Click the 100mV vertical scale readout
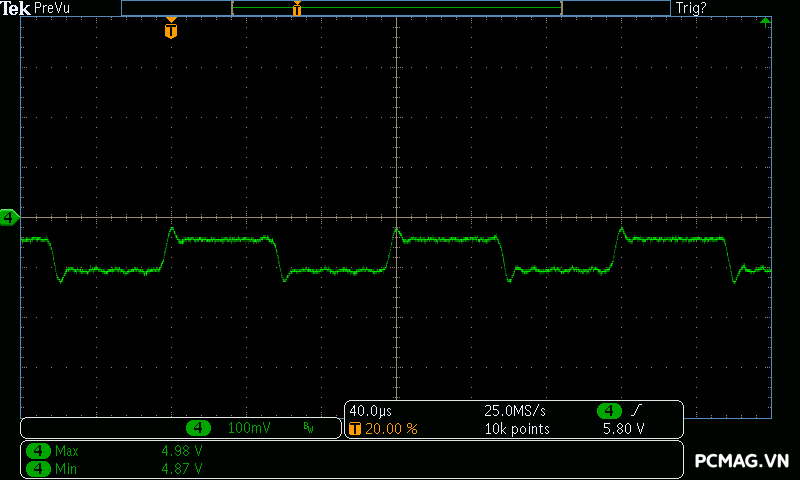The height and width of the screenshot is (480, 800). 249,428
